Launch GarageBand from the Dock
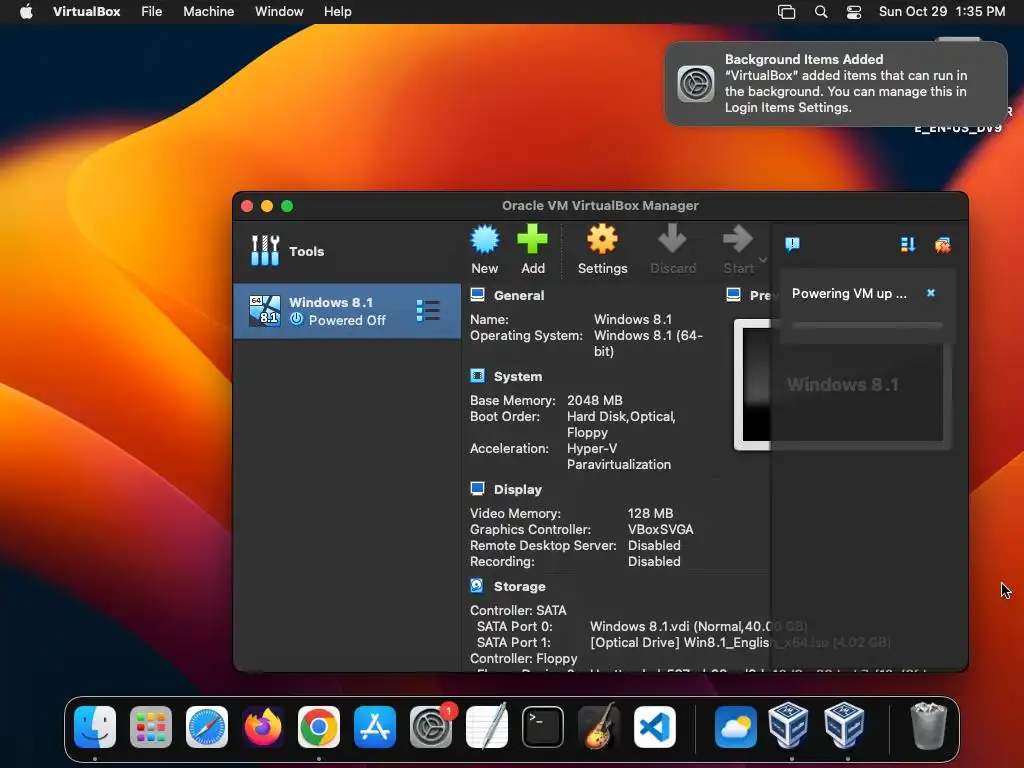Viewport: 1024px width, 768px height. point(599,727)
